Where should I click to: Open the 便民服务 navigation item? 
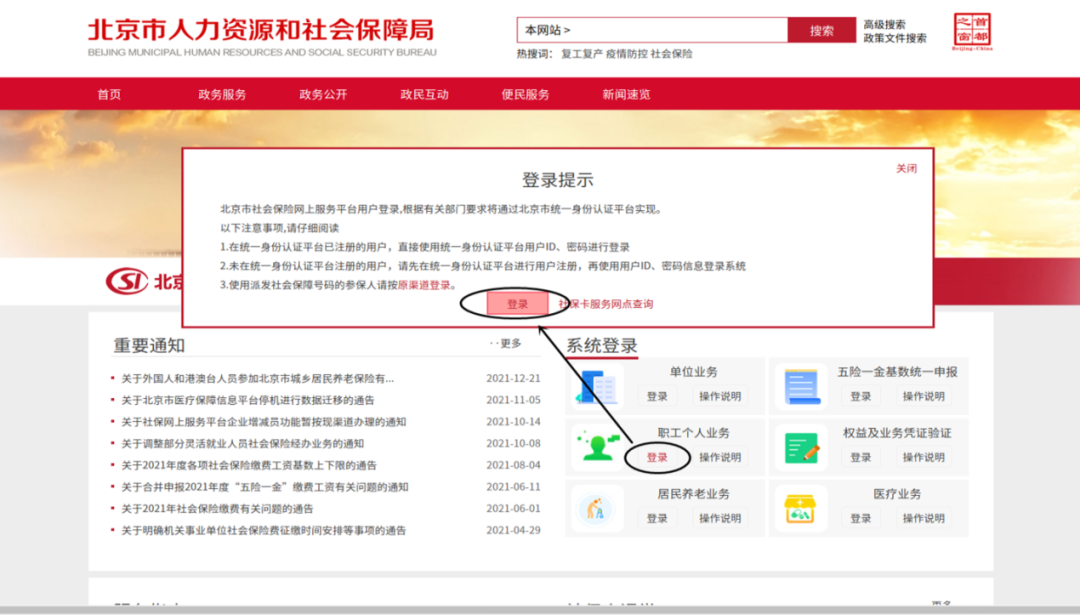(x=526, y=94)
